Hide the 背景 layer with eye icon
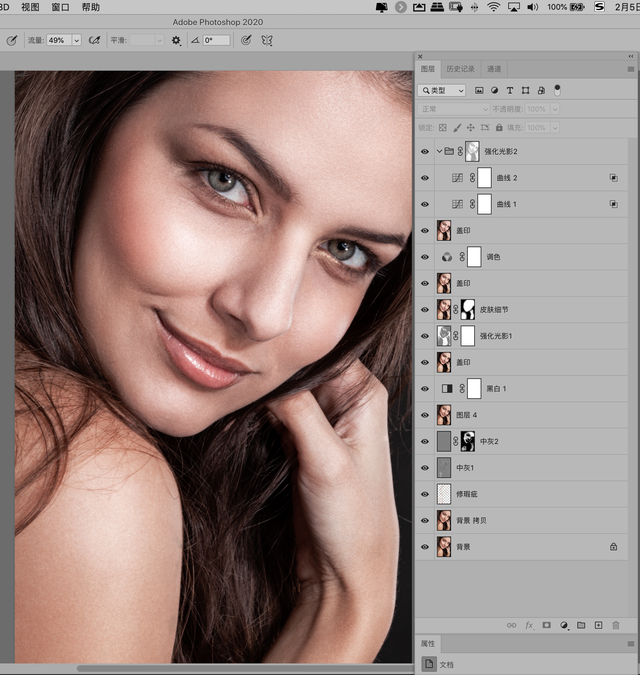The image size is (640, 675). click(x=424, y=546)
